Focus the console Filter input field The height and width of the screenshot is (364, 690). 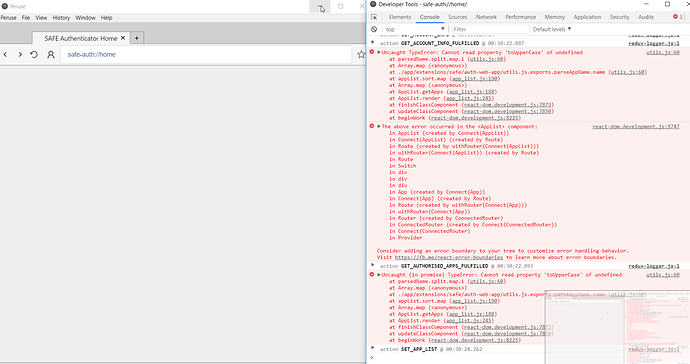click(490, 29)
